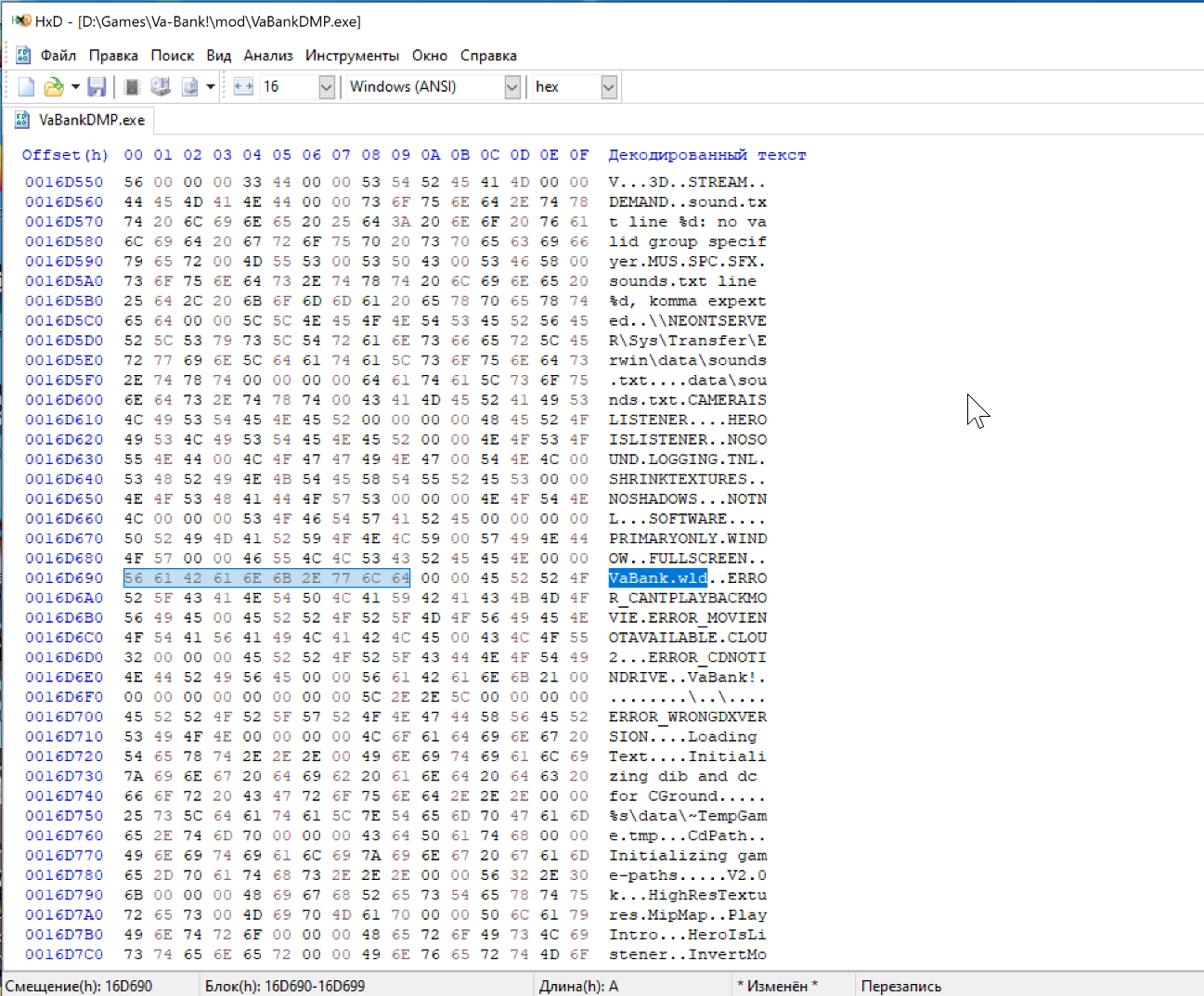The image size is (1204, 996).
Task: Click Перезапись mode in the status bar
Action: coord(900,986)
